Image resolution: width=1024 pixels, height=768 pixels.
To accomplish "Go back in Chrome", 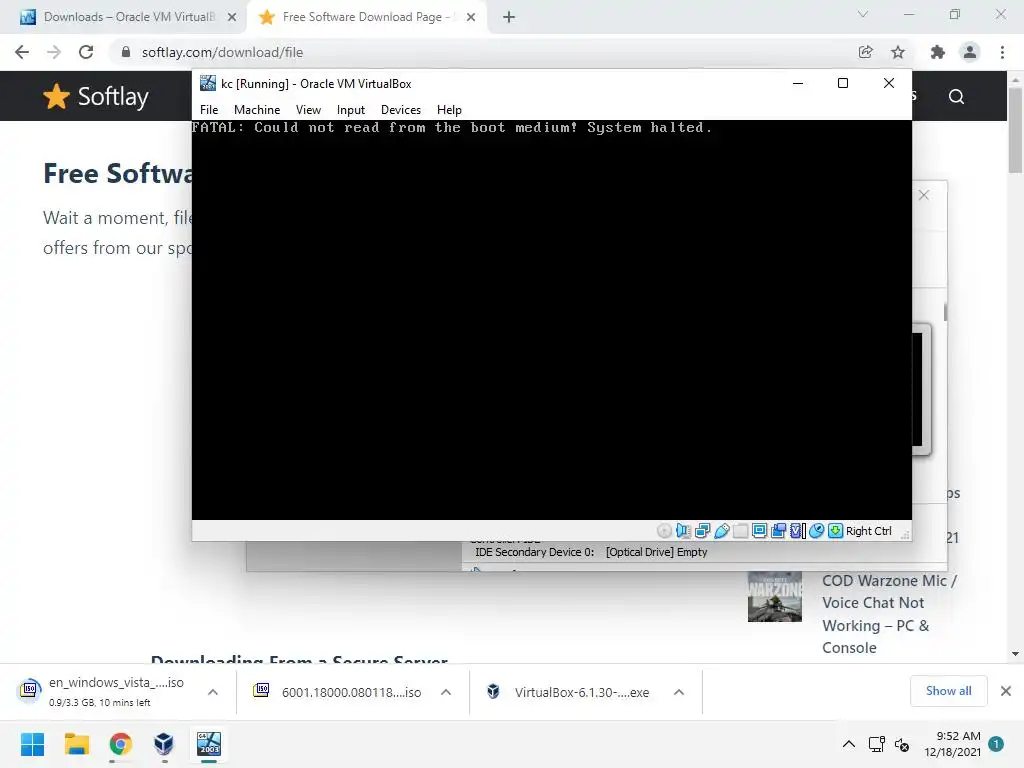I will click(22, 52).
